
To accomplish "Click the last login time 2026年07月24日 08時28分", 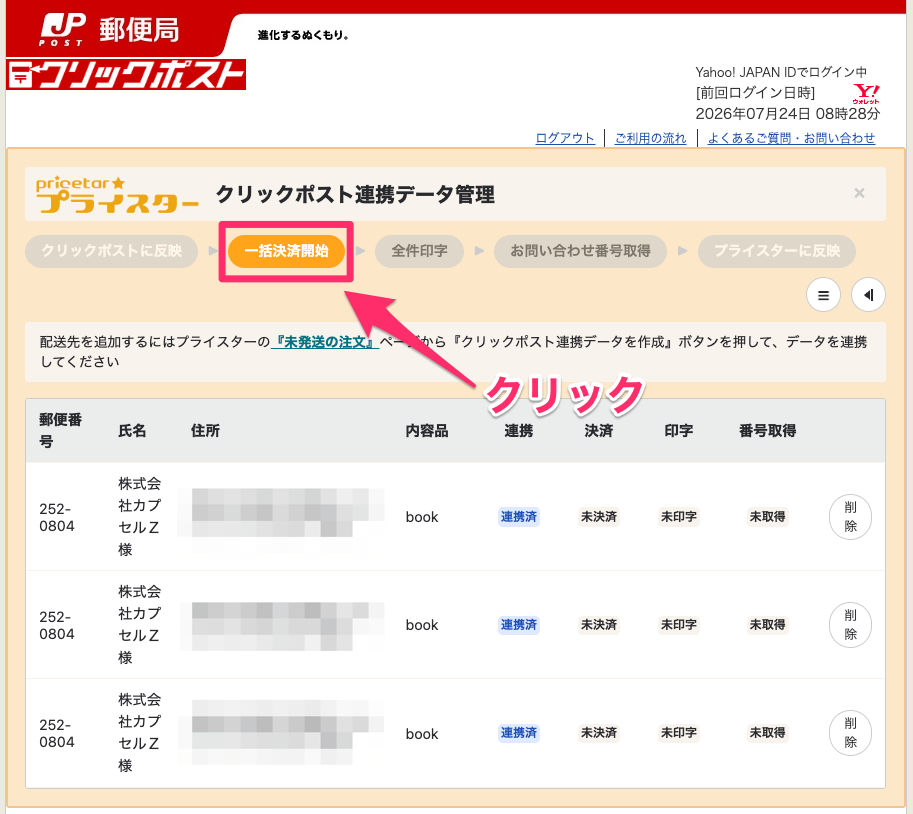I will click(x=788, y=114).
